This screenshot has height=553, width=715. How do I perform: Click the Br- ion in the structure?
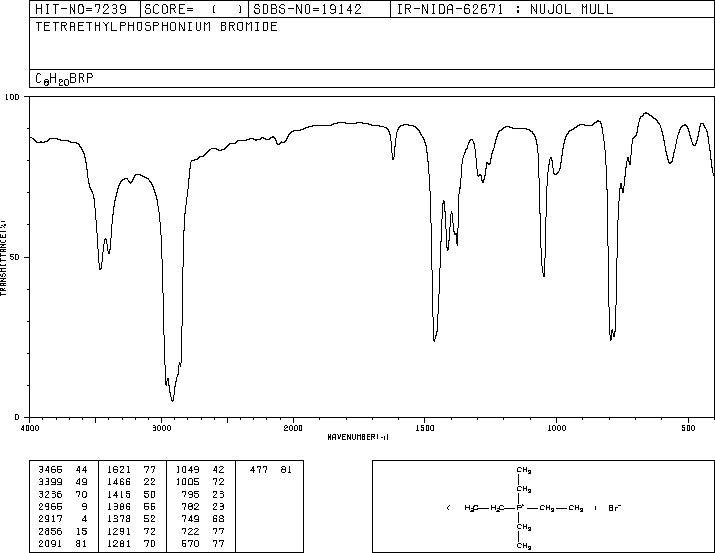pos(615,508)
